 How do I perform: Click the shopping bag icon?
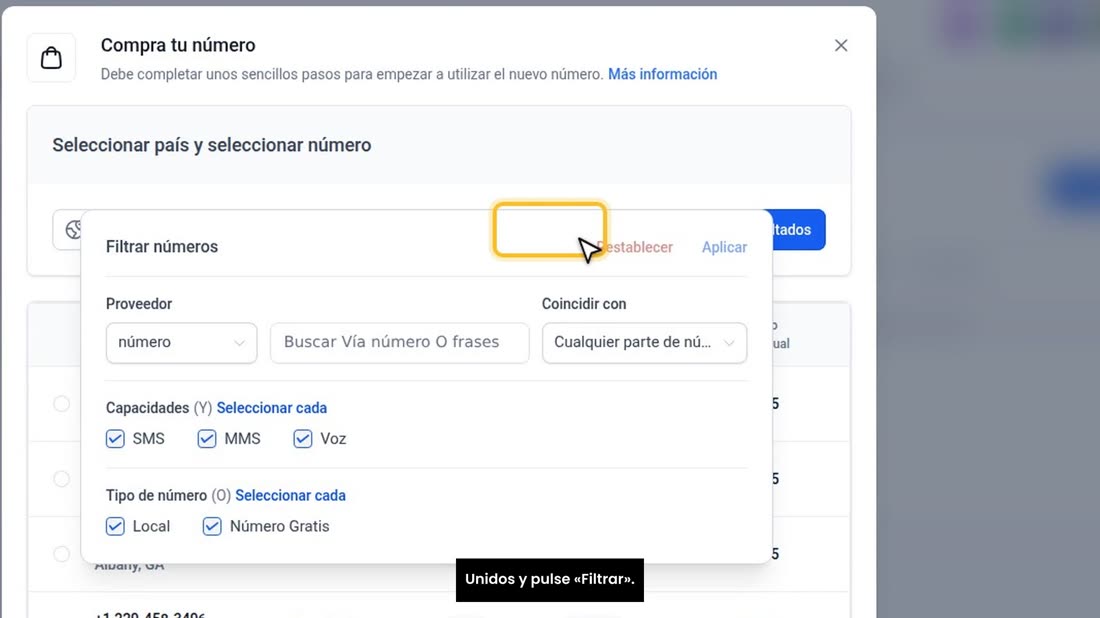click(x=51, y=58)
